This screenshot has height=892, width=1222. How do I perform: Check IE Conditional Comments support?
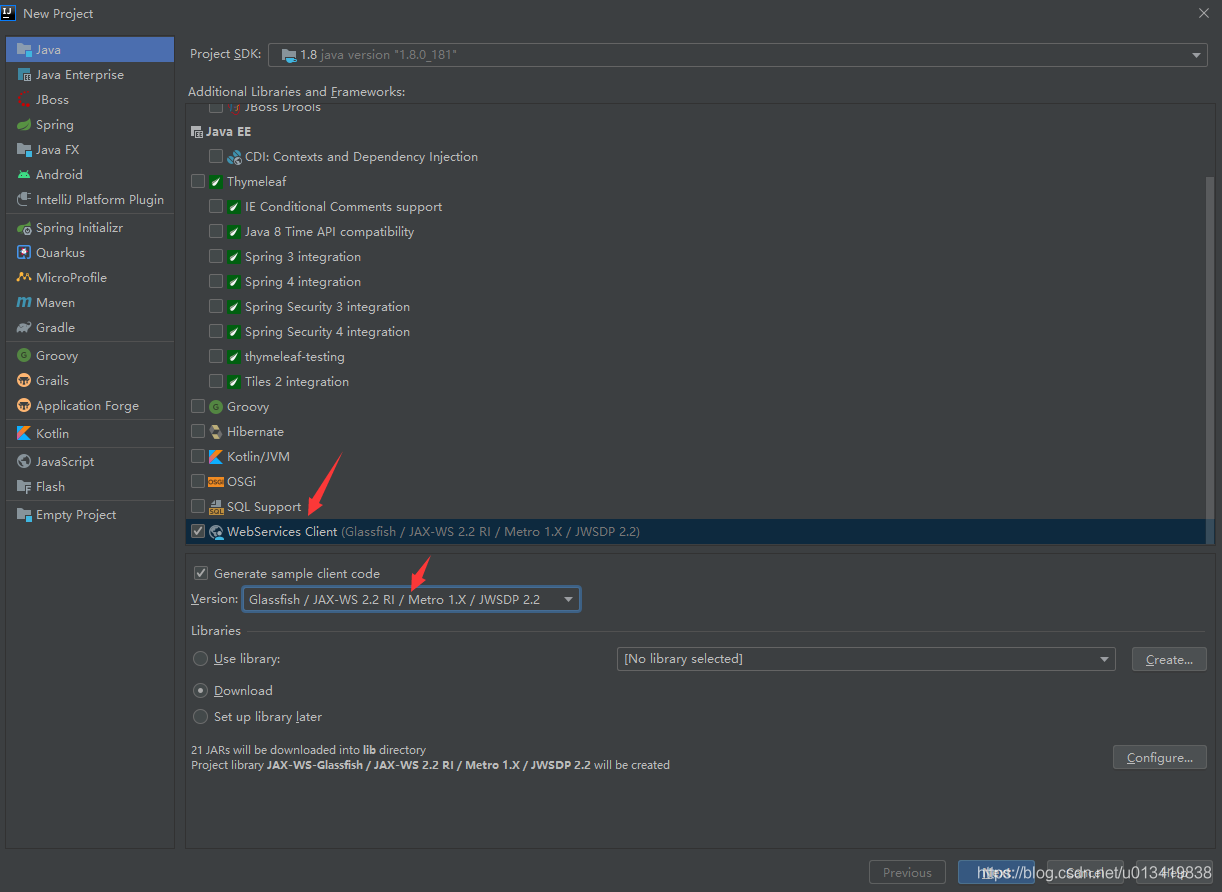tap(216, 206)
